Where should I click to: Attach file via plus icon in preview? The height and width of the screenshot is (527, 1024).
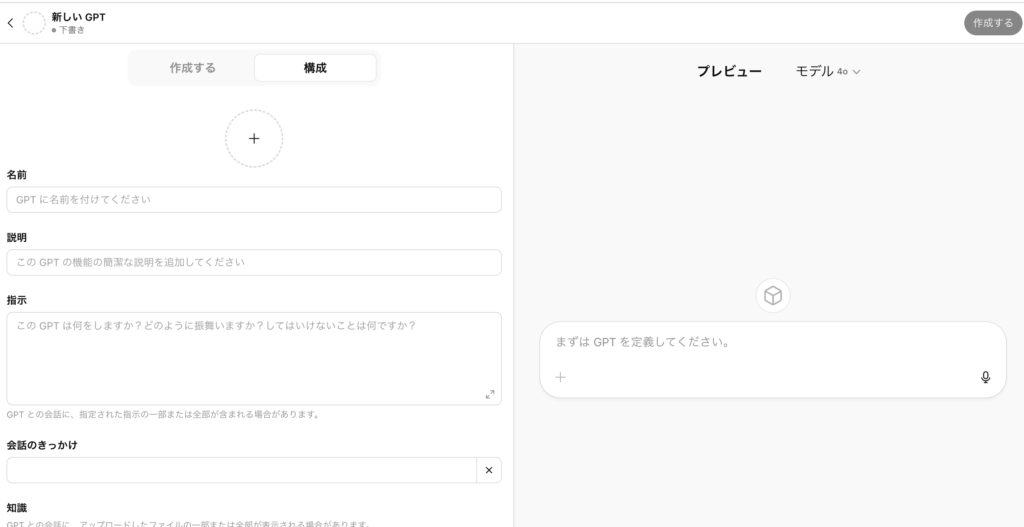(560, 377)
